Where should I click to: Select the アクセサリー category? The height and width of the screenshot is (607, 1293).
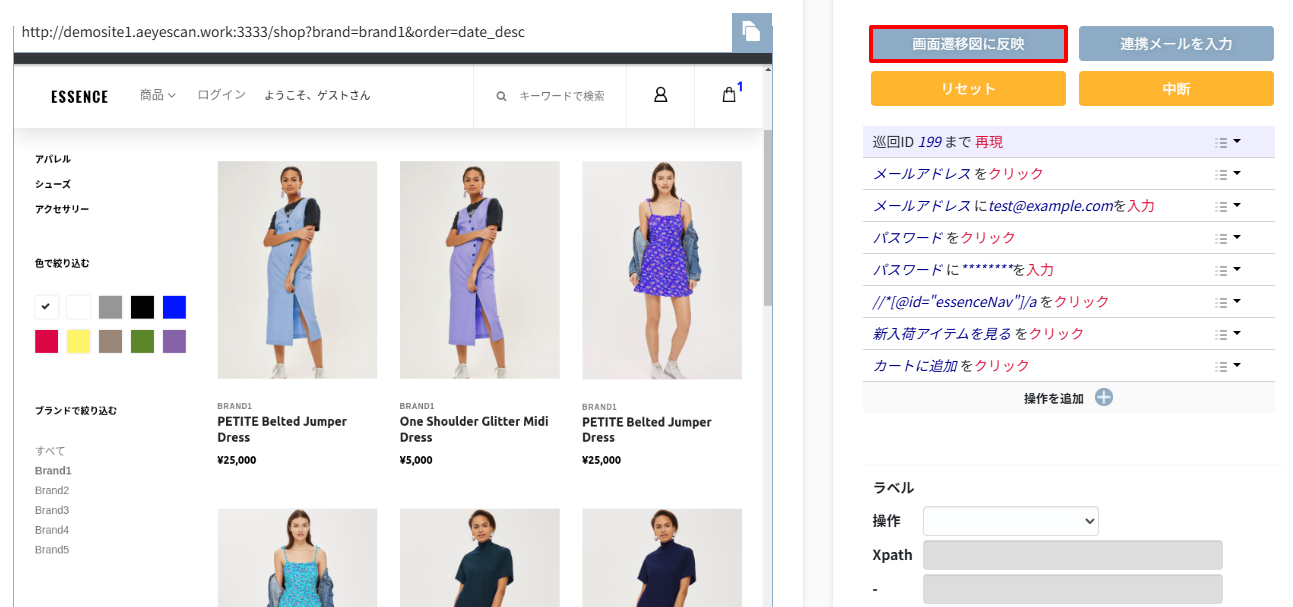tap(62, 209)
